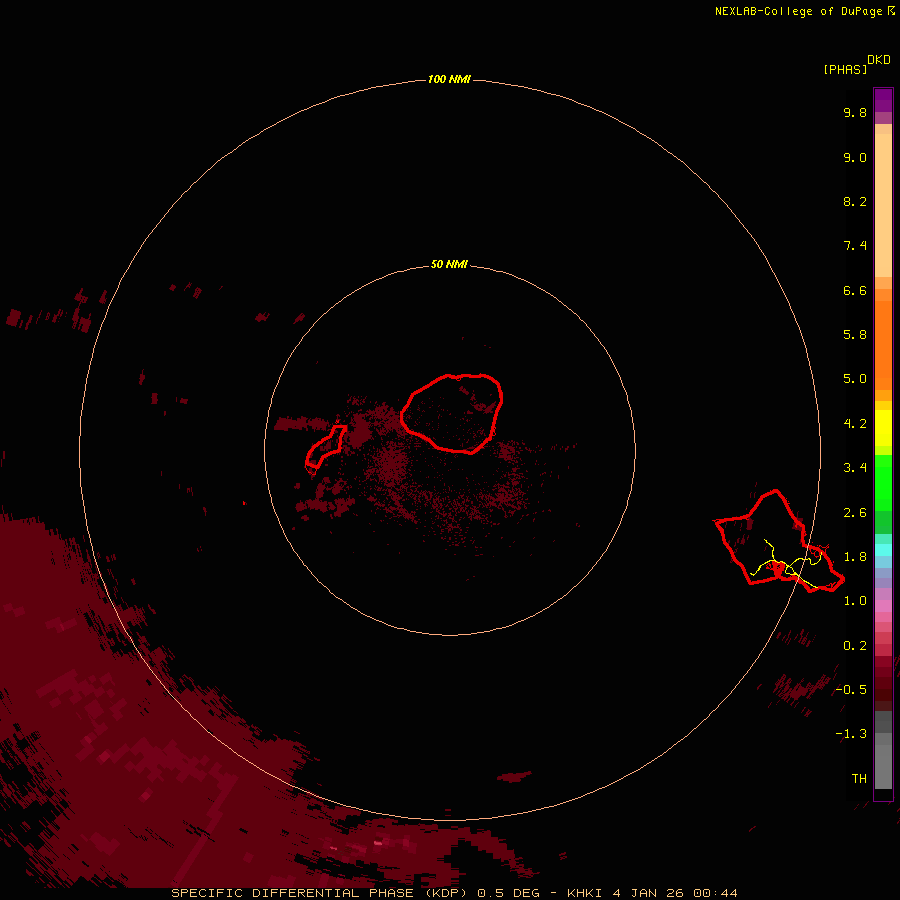Image resolution: width=900 pixels, height=900 pixels.
Task: Click the 5.8 scale value
Action: click(x=855, y=335)
